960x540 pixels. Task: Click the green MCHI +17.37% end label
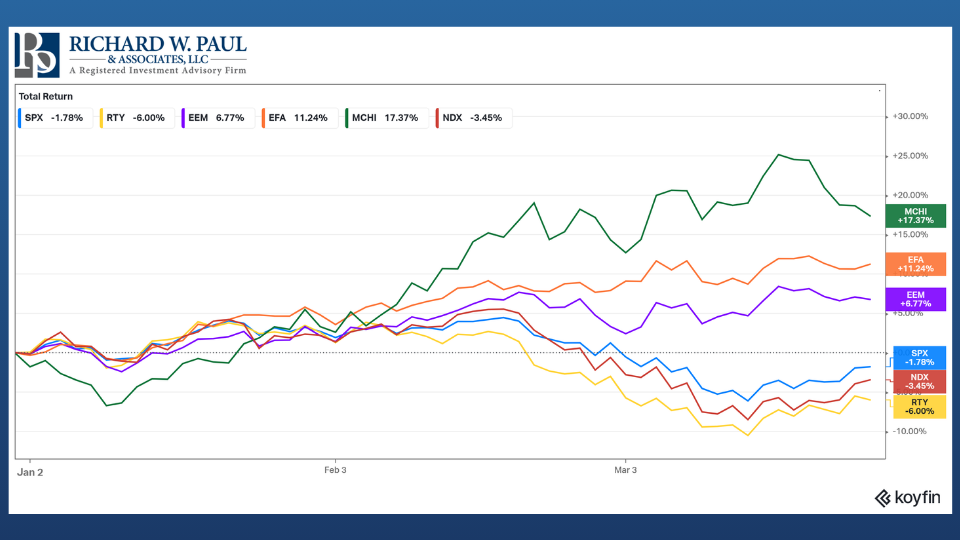click(917, 215)
